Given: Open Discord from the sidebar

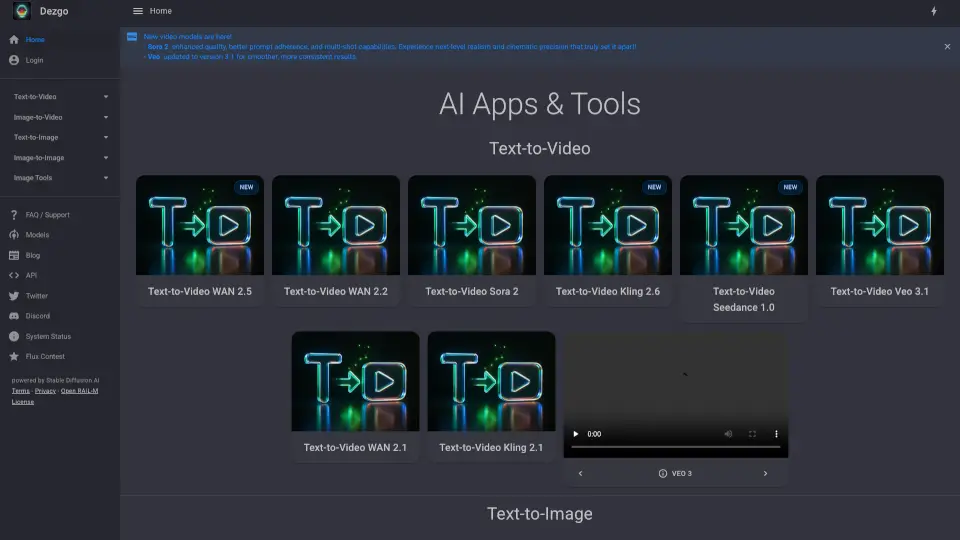Looking at the screenshot, I should point(37,316).
